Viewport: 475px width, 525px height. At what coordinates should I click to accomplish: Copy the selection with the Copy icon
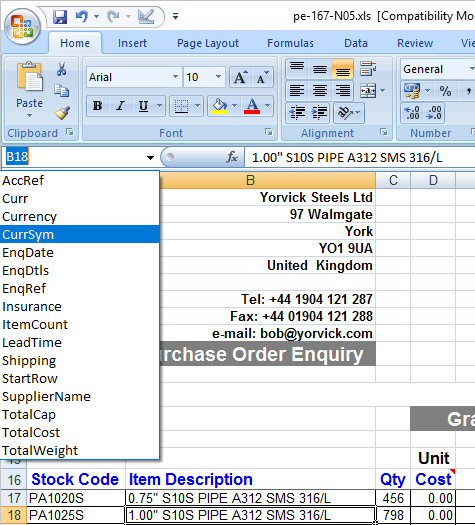point(62,90)
